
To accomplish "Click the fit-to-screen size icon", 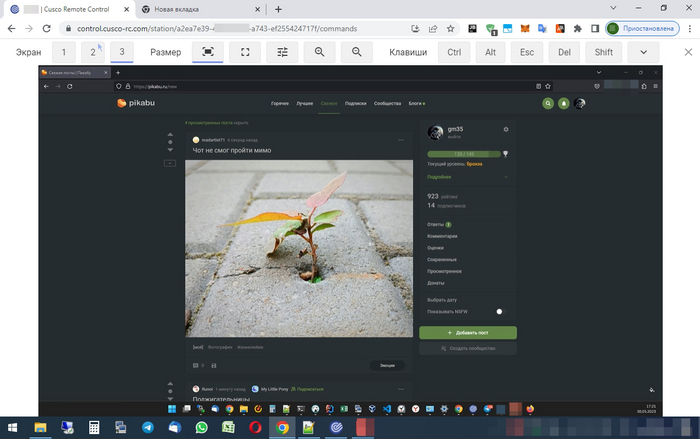I will 208,52.
